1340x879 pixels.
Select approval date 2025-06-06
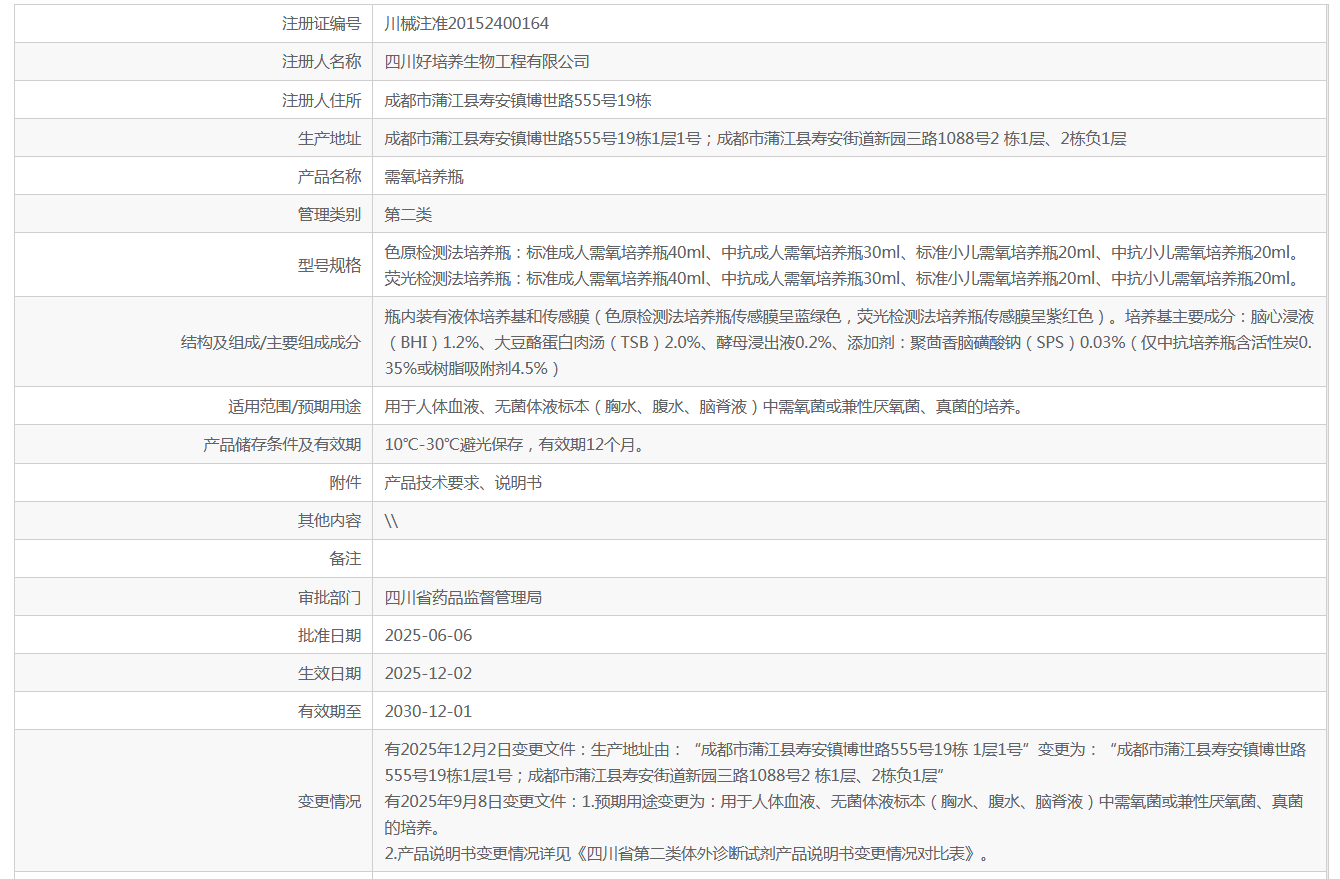click(428, 635)
